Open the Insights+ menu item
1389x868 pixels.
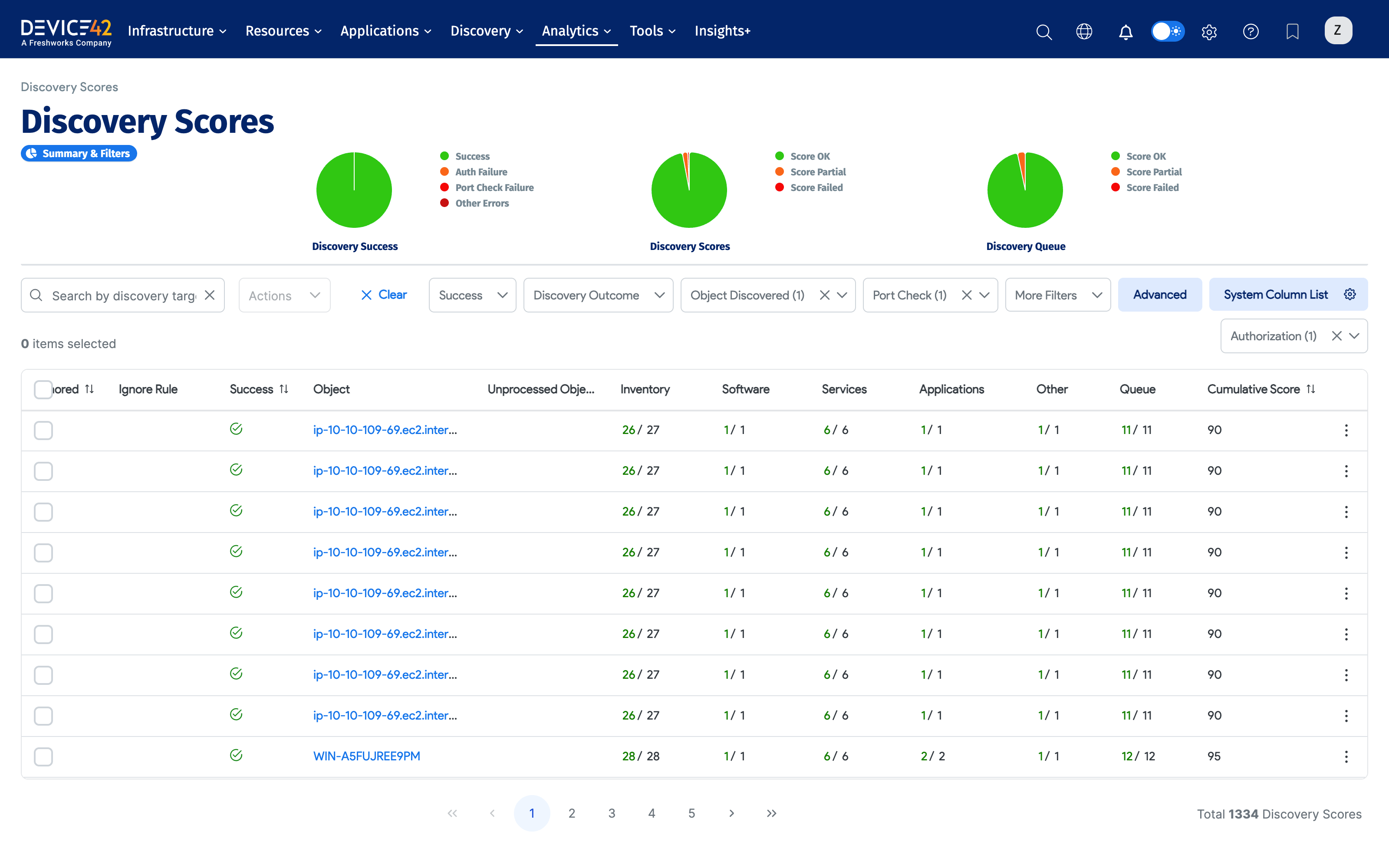coord(722,31)
